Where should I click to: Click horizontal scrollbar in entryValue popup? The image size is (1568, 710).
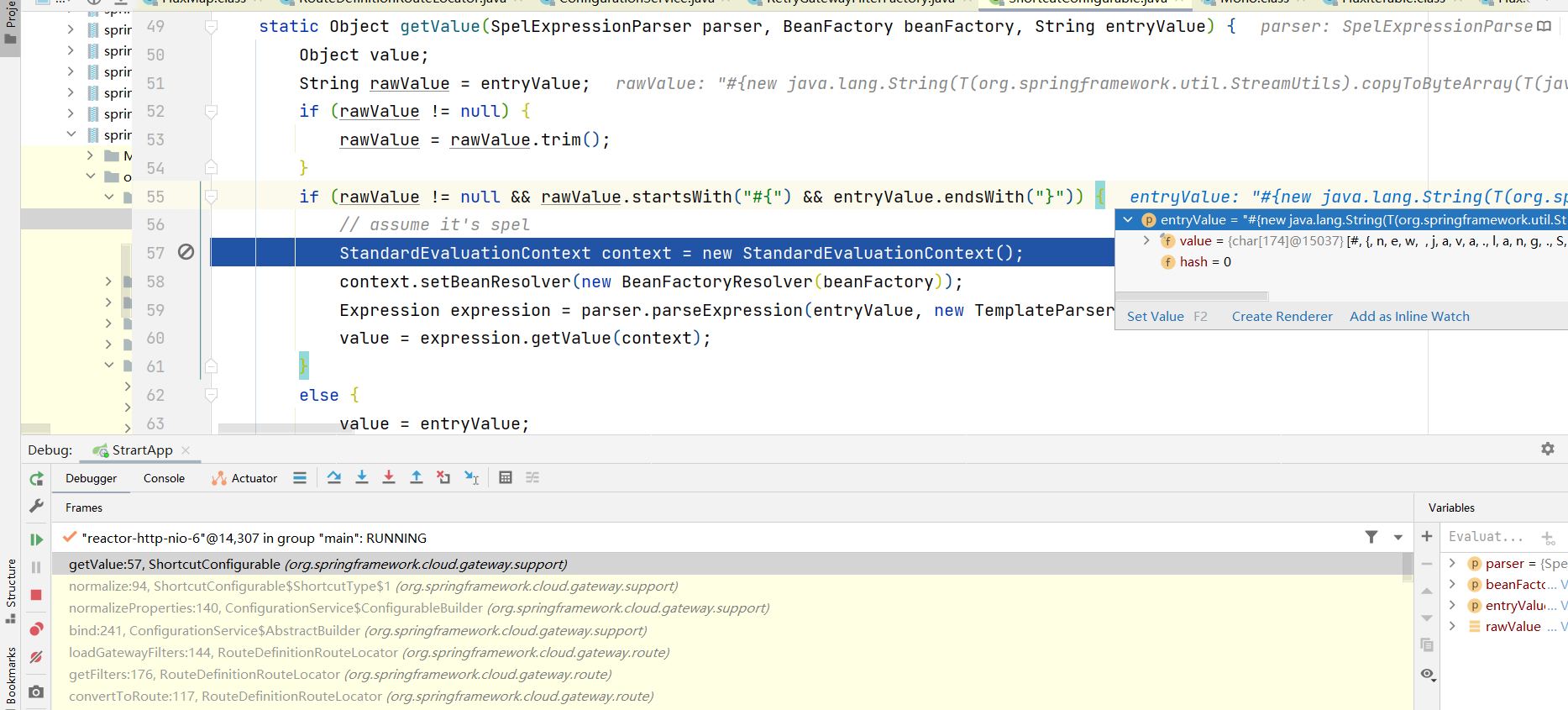[1191, 296]
